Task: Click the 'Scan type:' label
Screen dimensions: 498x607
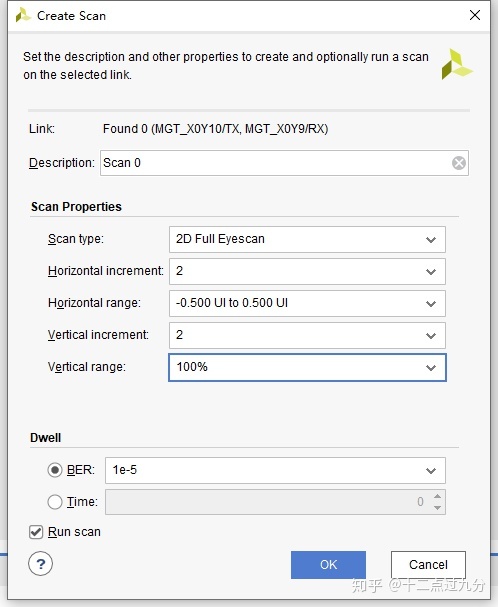Action: pos(76,239)
